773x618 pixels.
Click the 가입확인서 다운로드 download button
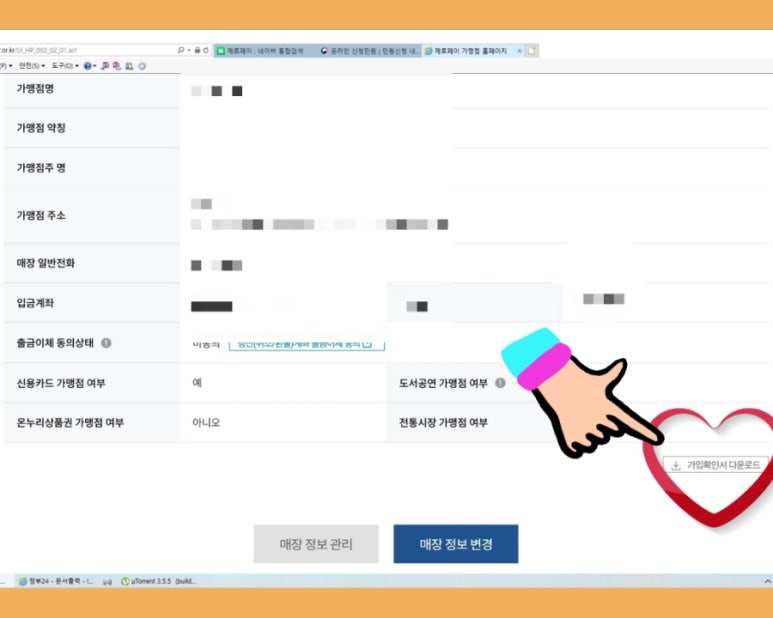click(715, 465)
